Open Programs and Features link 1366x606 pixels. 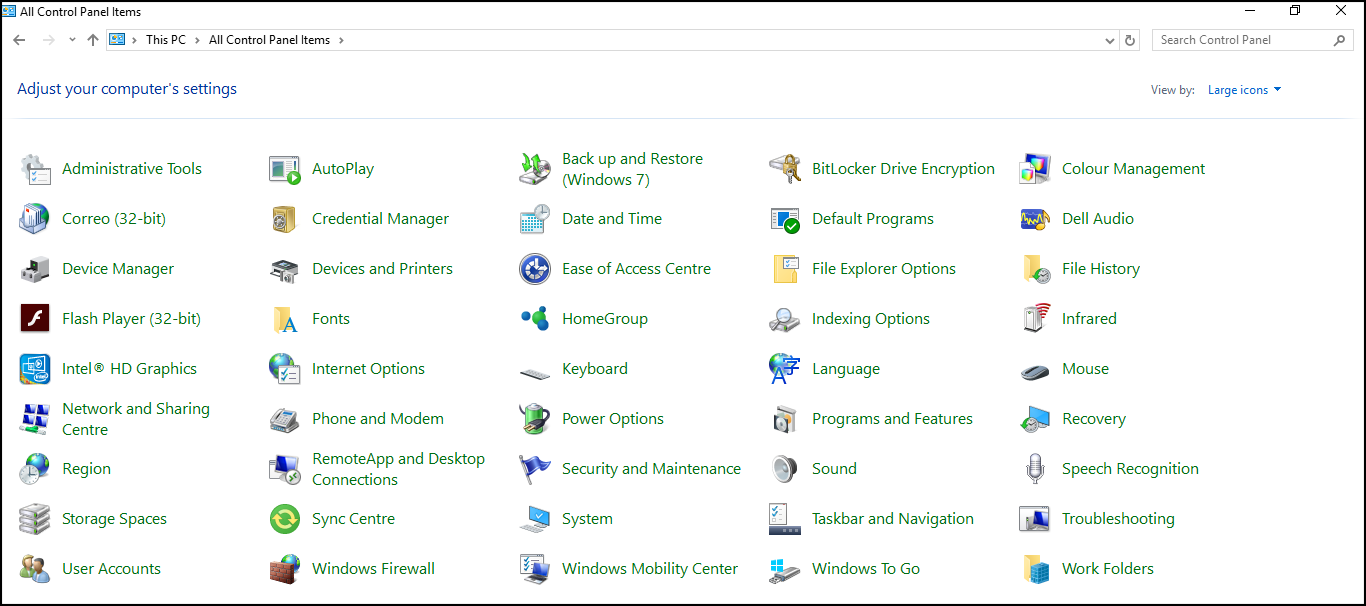pos(892,419)
